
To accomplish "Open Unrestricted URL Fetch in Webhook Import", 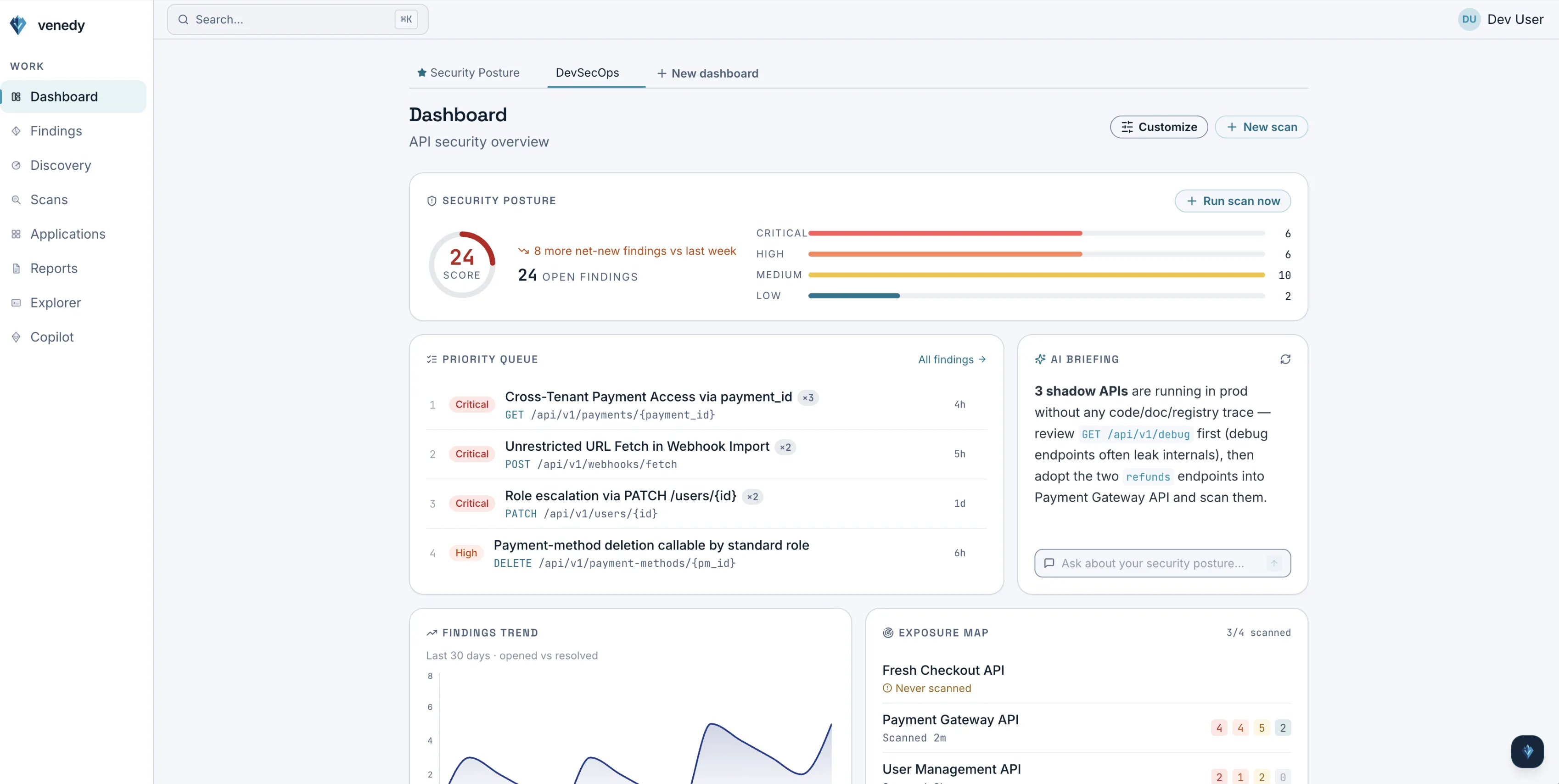I will (706, 454).
